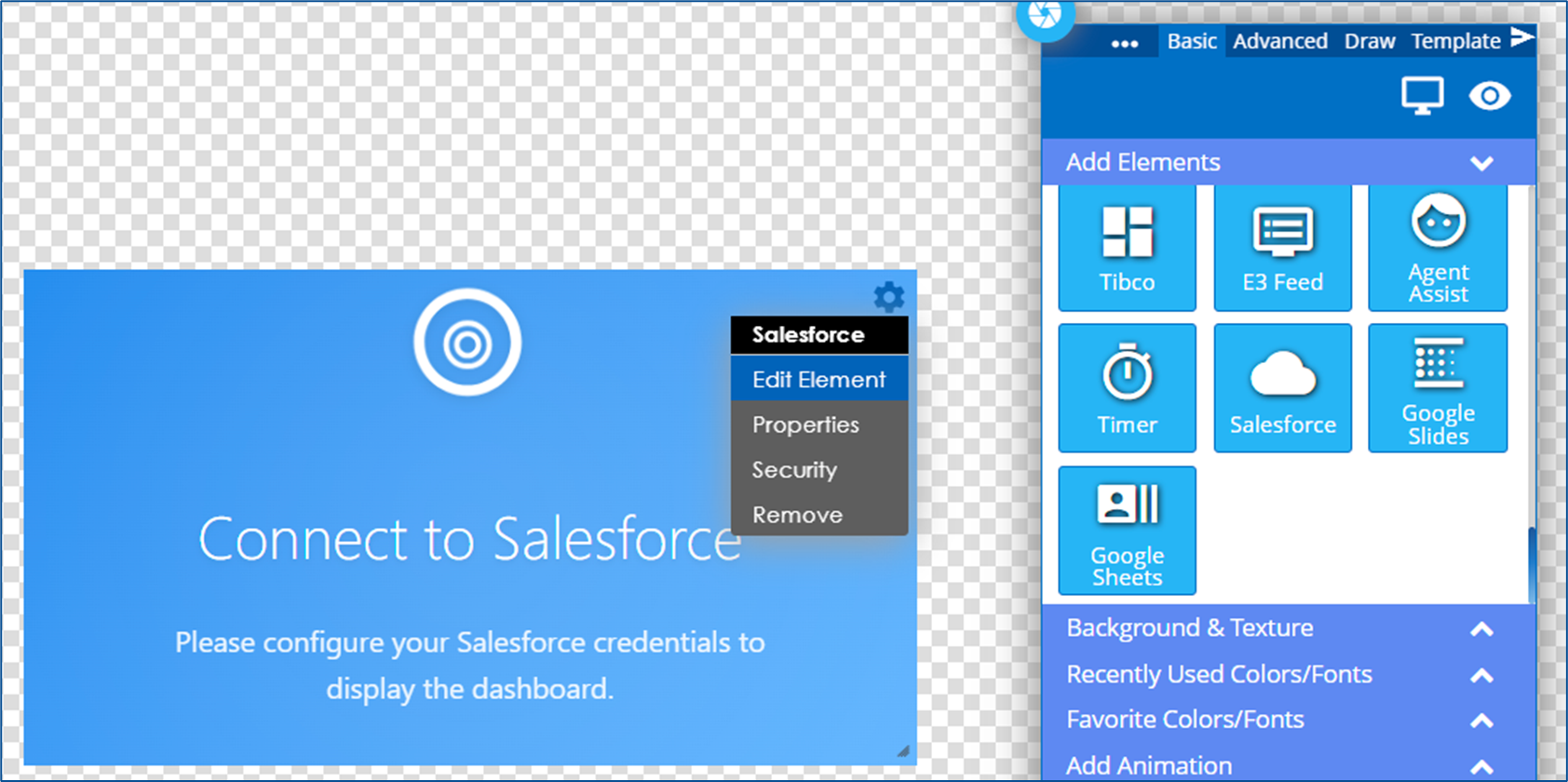Add a Timer element
This screenshot has width=1568, height=782.
[1127, 388]
